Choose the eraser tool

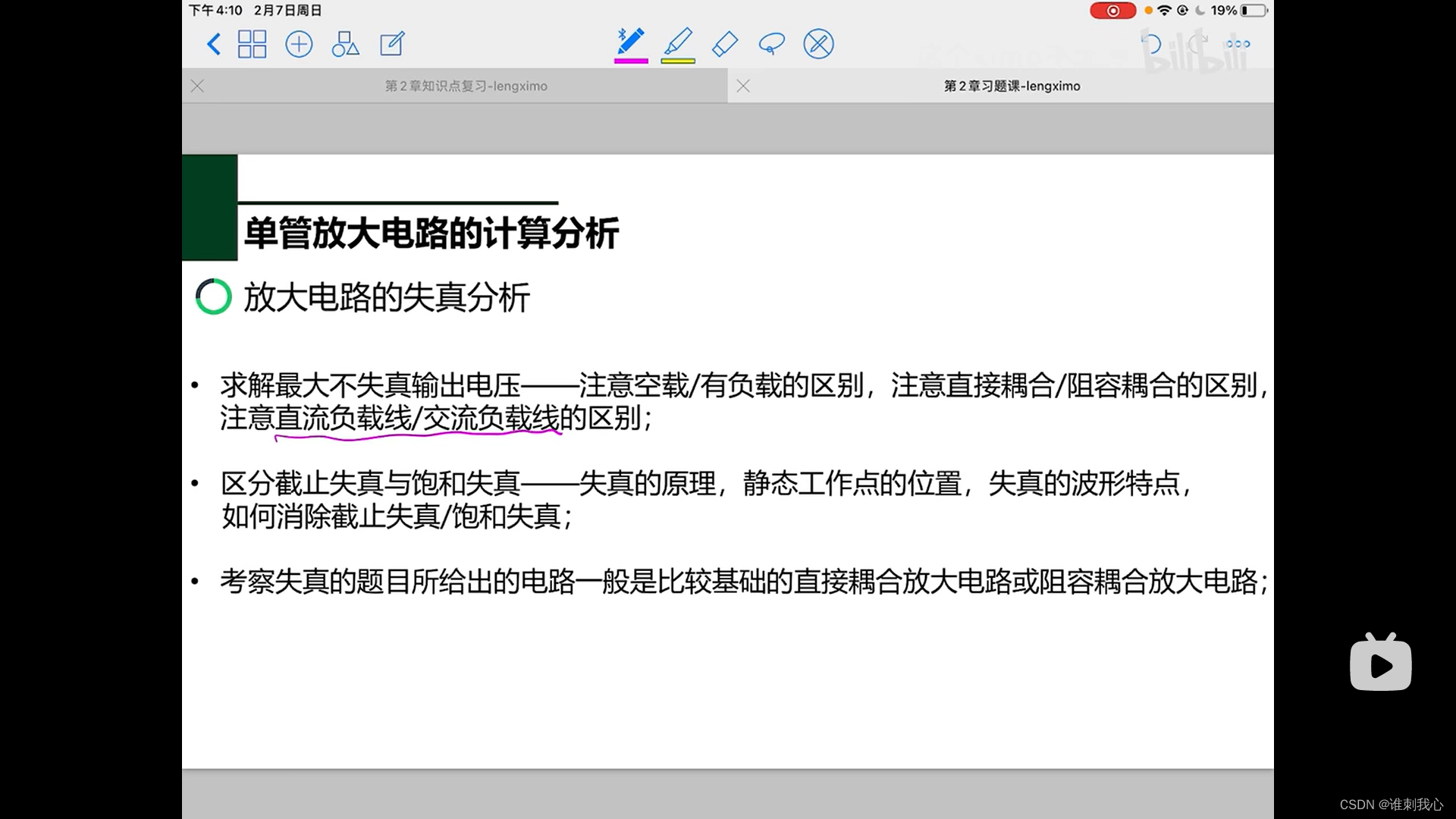pyautogui.click(x=725, y=44)
